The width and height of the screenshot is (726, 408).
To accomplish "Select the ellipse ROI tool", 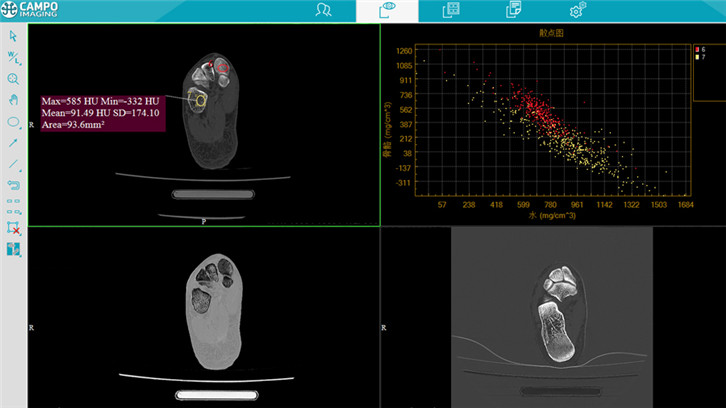I will tap(13, 121).
